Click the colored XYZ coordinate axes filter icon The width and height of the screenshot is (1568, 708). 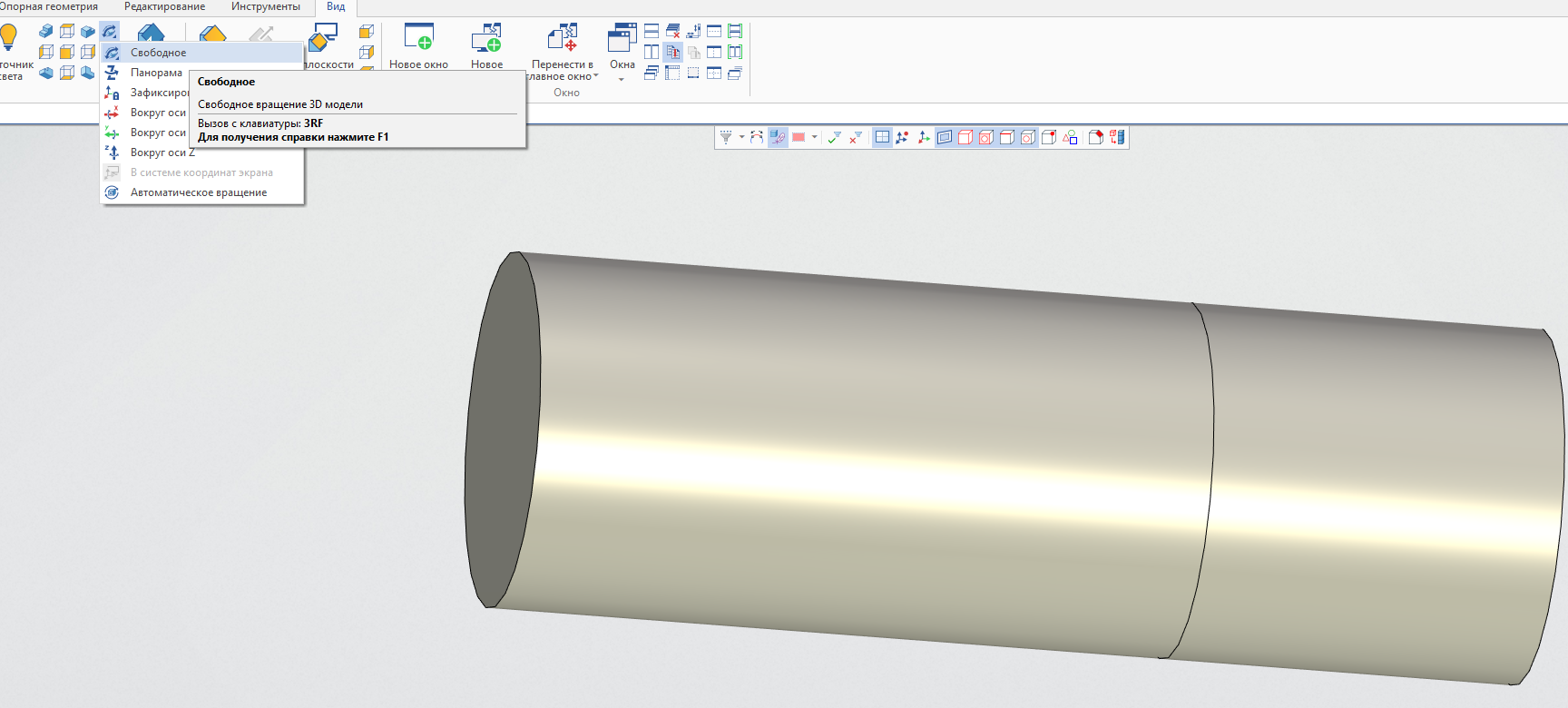924,138
